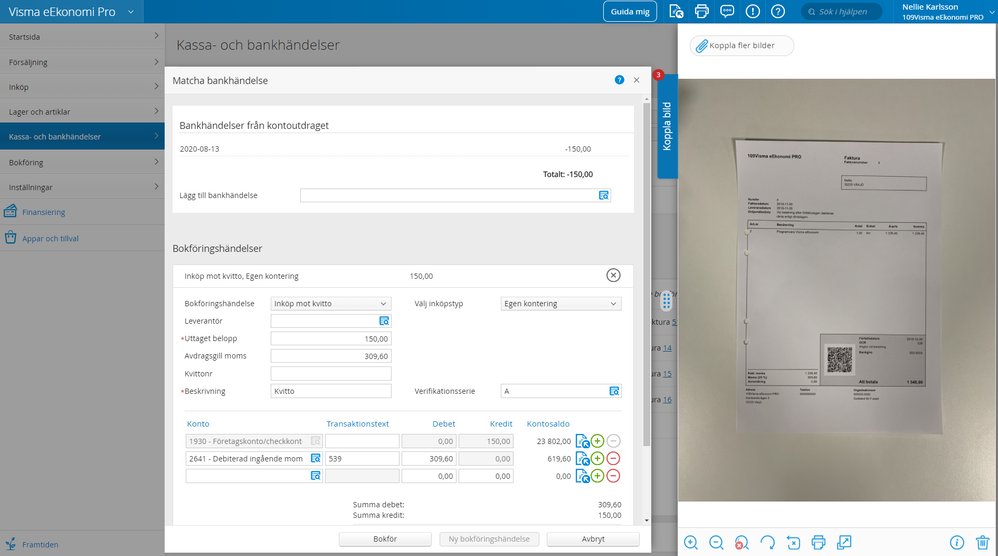
Task: Remove the 2641 account row with minus icon
Action: point(613,458)
